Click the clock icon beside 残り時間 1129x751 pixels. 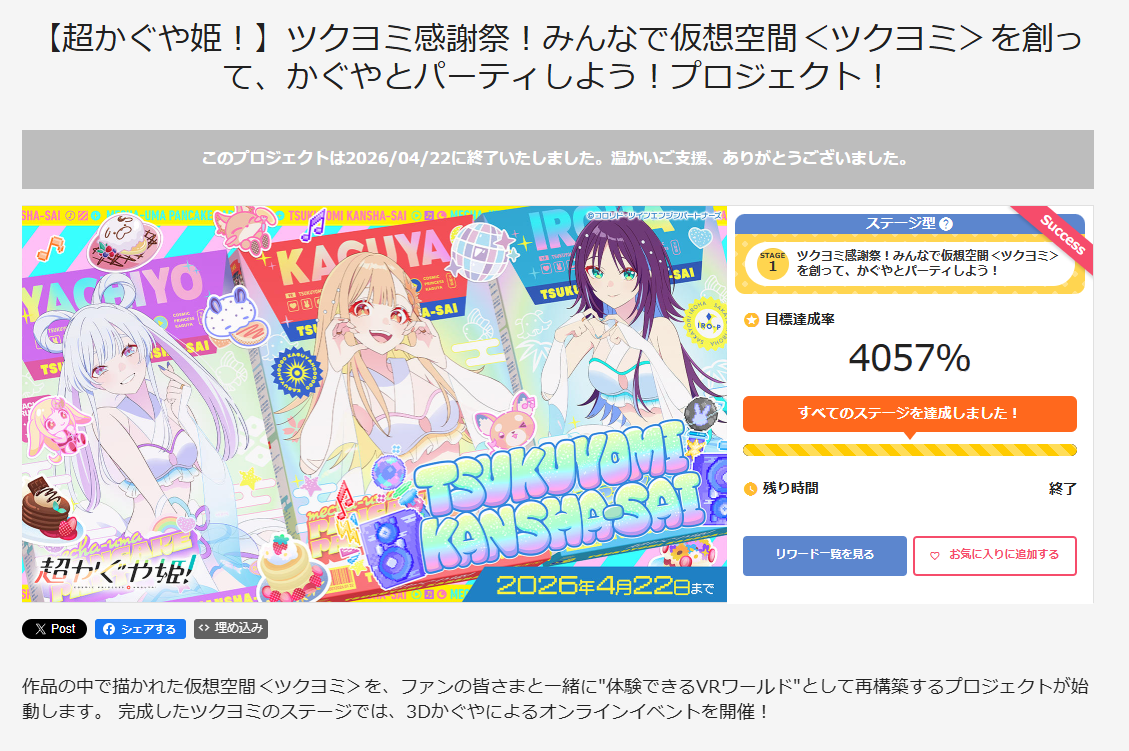tap(750, 489)
